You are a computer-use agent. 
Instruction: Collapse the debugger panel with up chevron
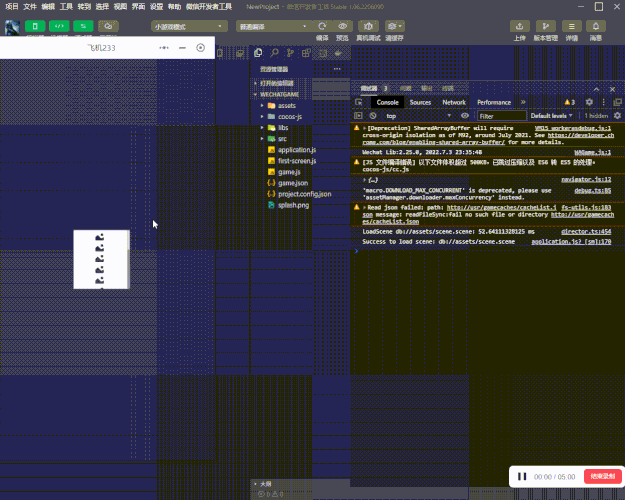click(596, 89)
